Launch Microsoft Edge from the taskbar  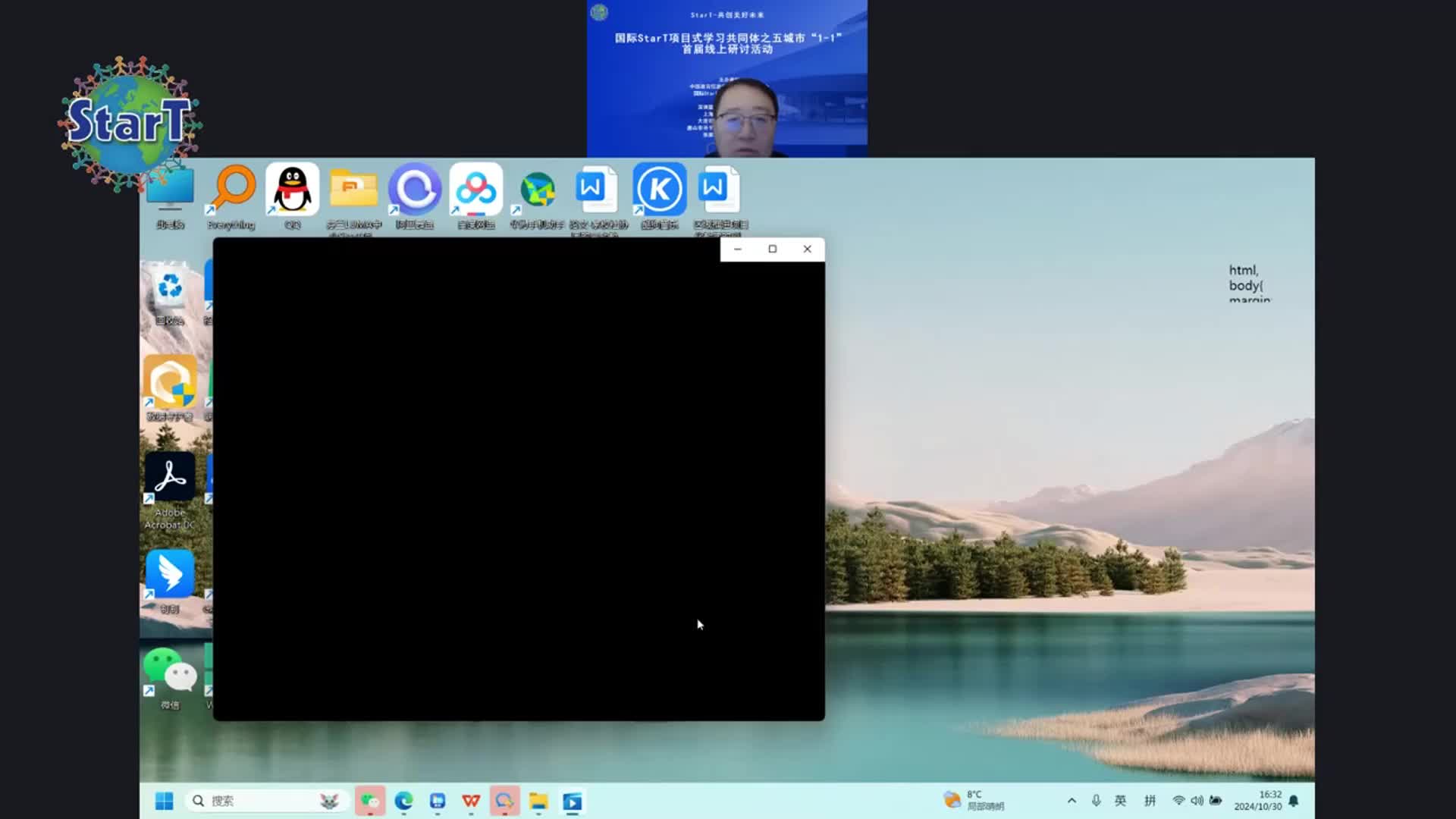coord(403,801)
